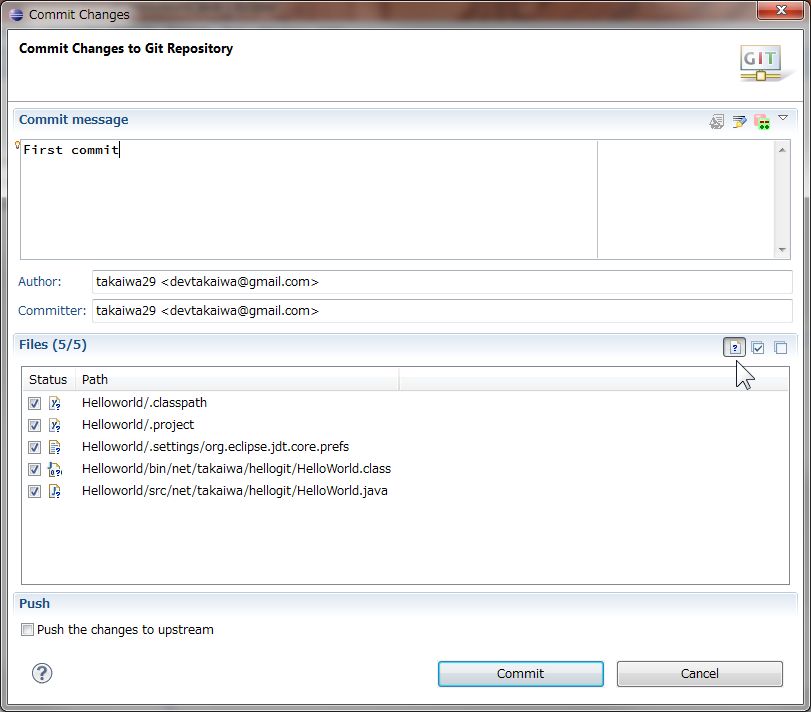Select the HelloWorld.class path row

point(236,468)
